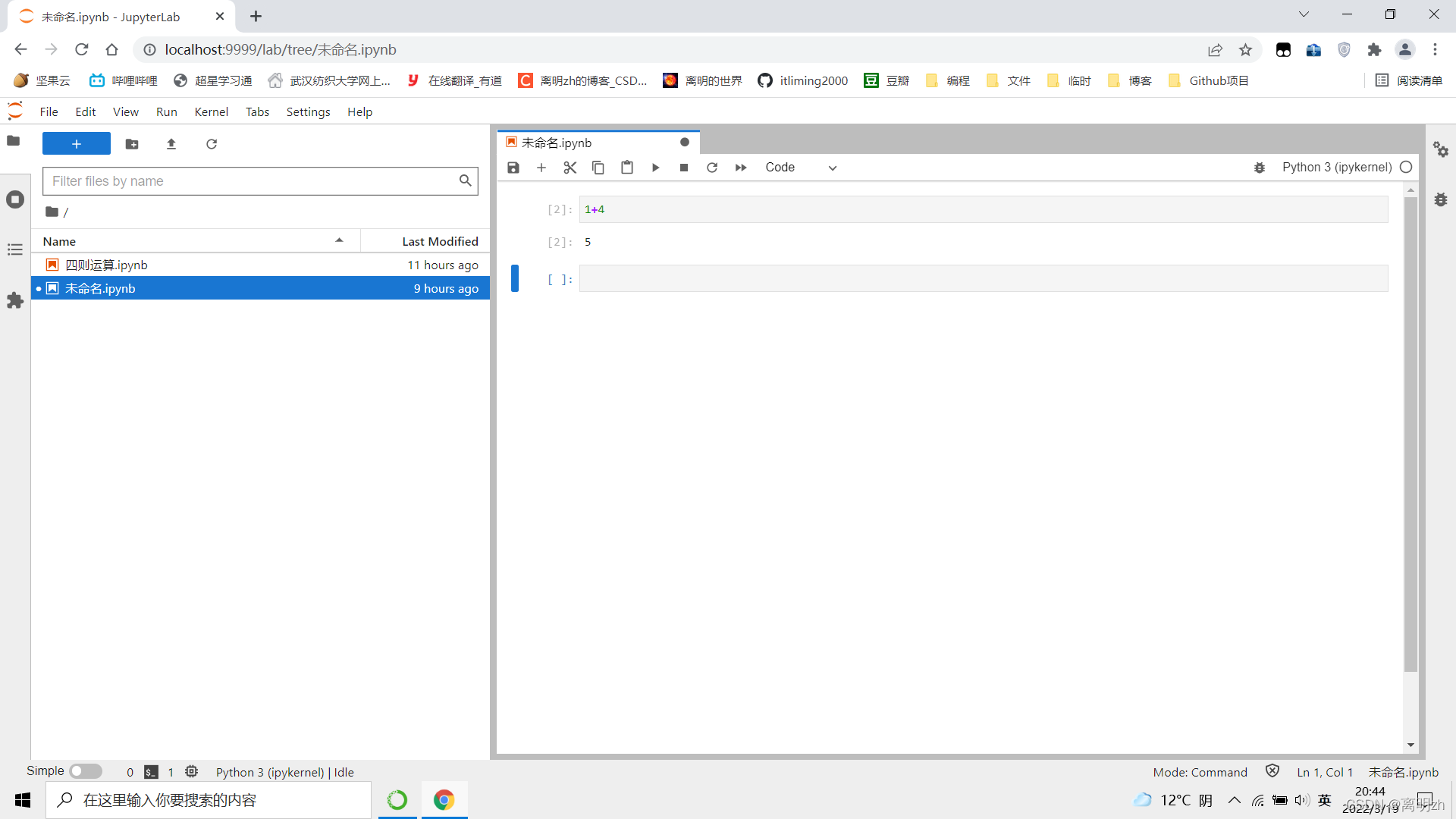Open 四则运算.ipynb from file list
Viewport: 1456px width, 819px height.
[106, 265]
